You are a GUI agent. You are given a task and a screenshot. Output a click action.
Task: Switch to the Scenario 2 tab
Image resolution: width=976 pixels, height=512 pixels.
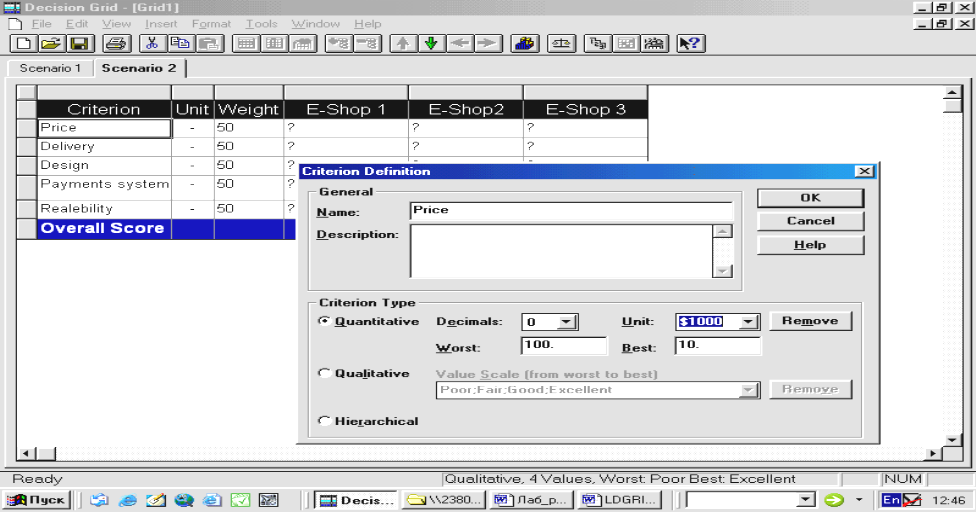[139, 68]
